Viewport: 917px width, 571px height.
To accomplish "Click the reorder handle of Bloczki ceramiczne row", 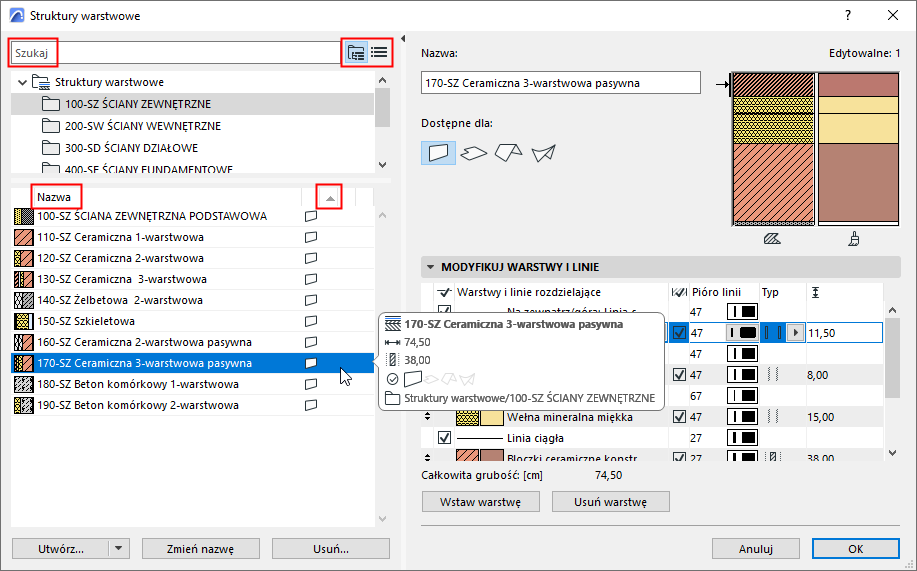I will [x=428, y=458].
